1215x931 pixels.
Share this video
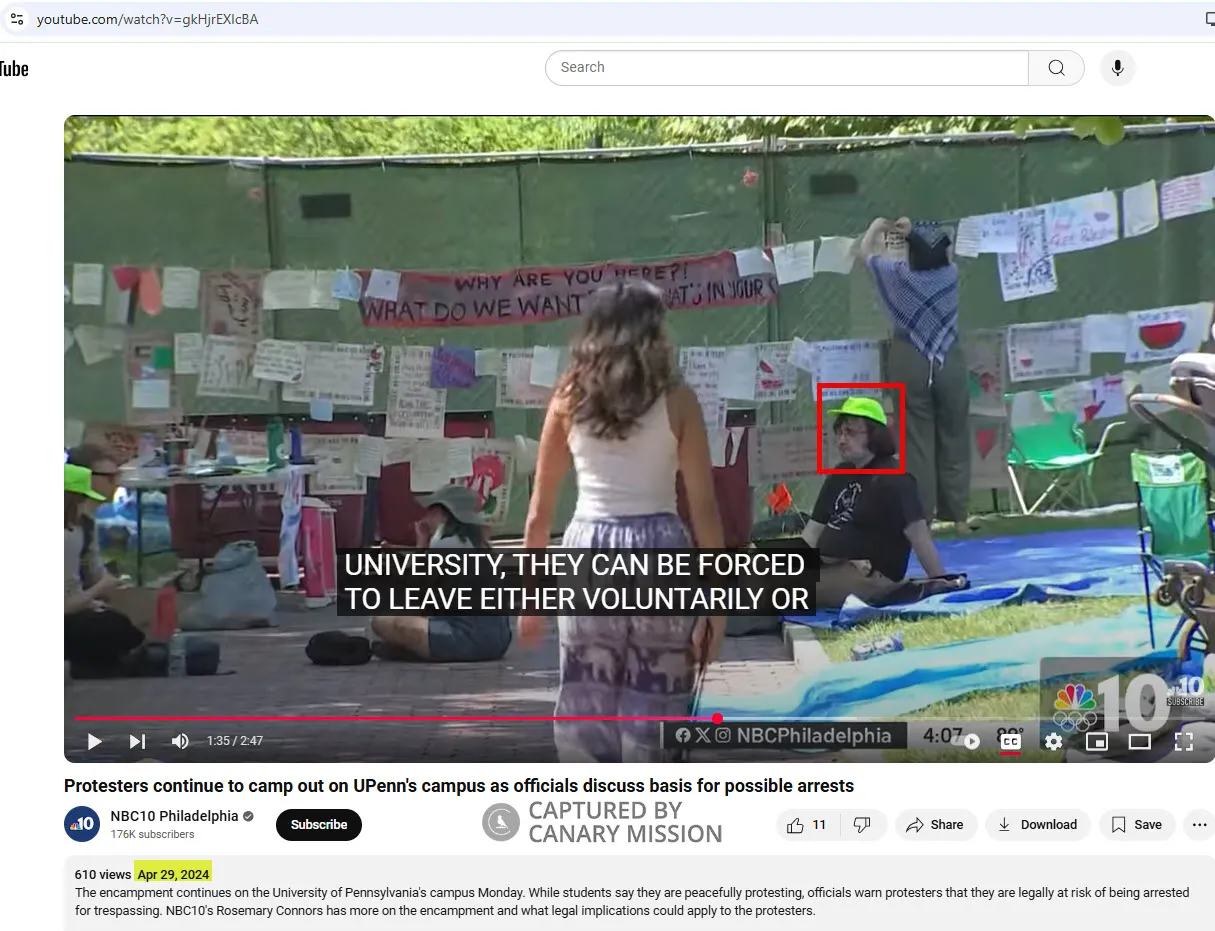click(935, 825)
